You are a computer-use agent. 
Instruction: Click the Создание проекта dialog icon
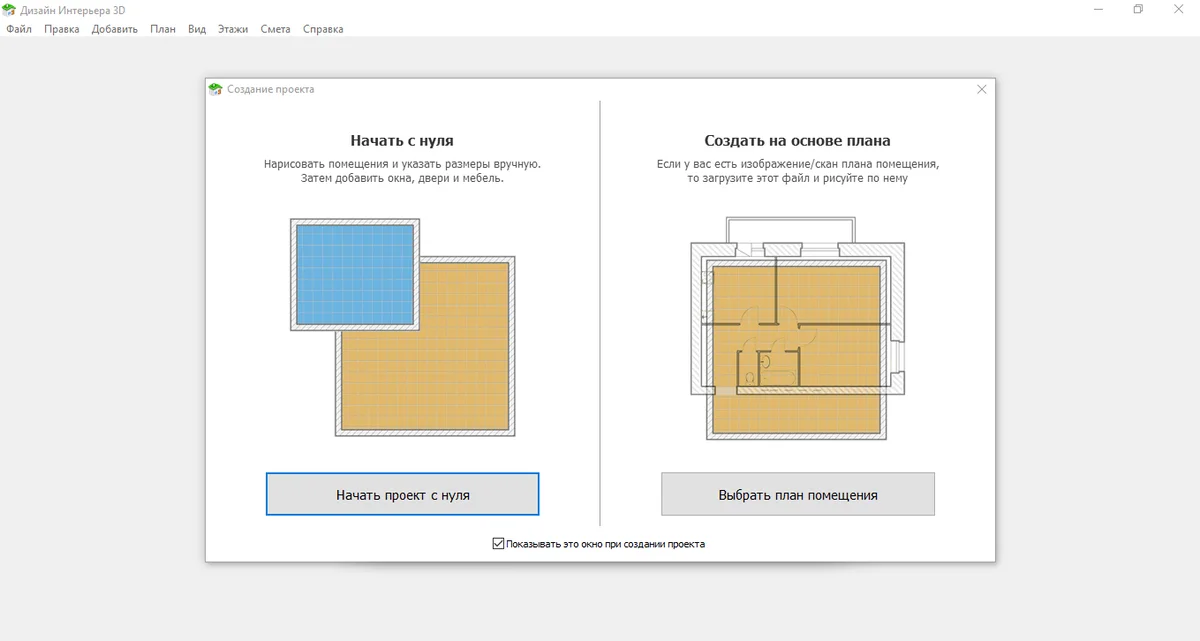pos(215,89)
